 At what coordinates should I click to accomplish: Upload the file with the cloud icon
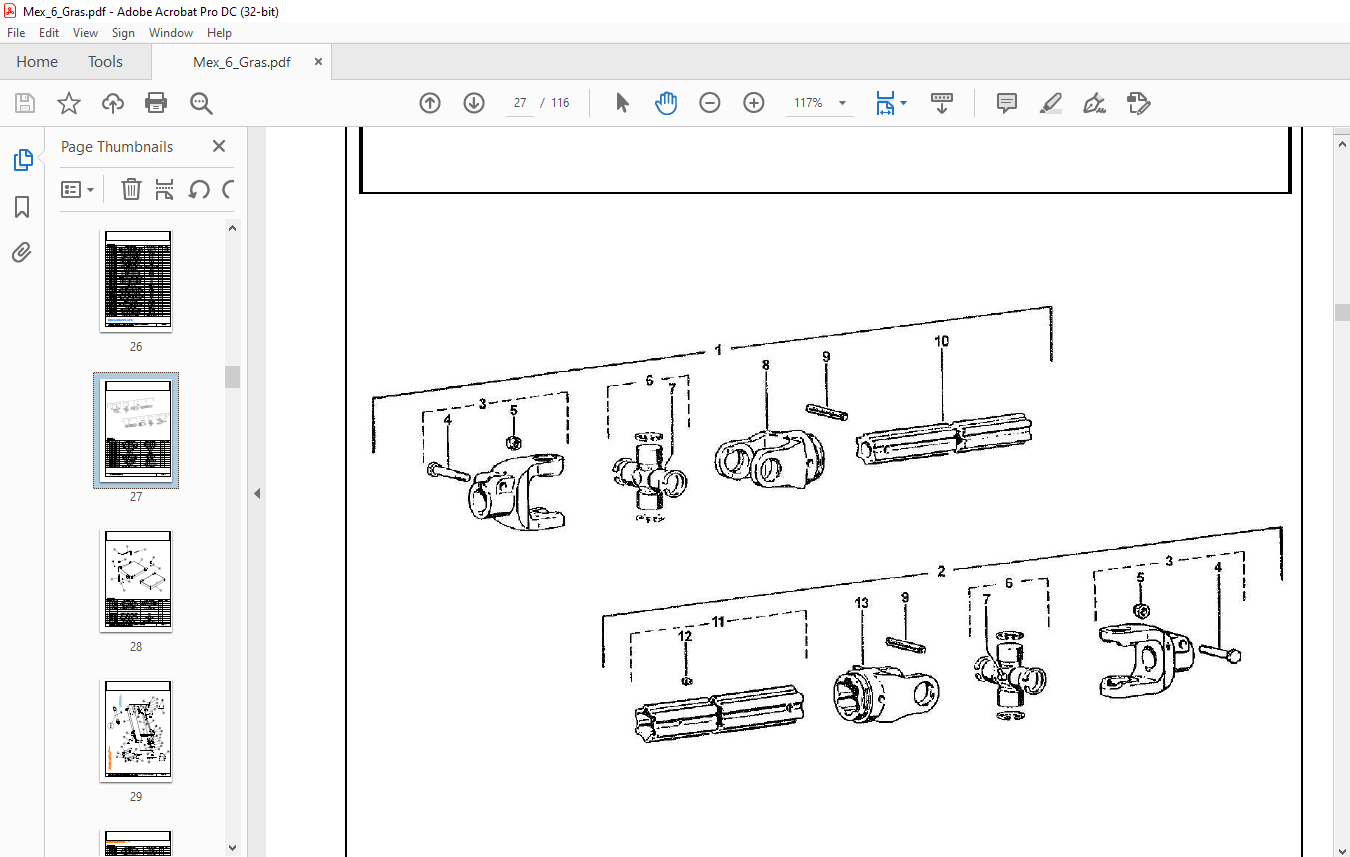pyautogui.click(x=113, y=103)
